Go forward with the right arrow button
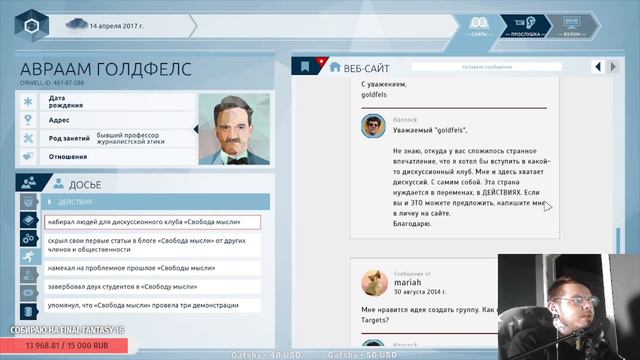Screen dimensions: 640x360 click(x=613, y=67)
